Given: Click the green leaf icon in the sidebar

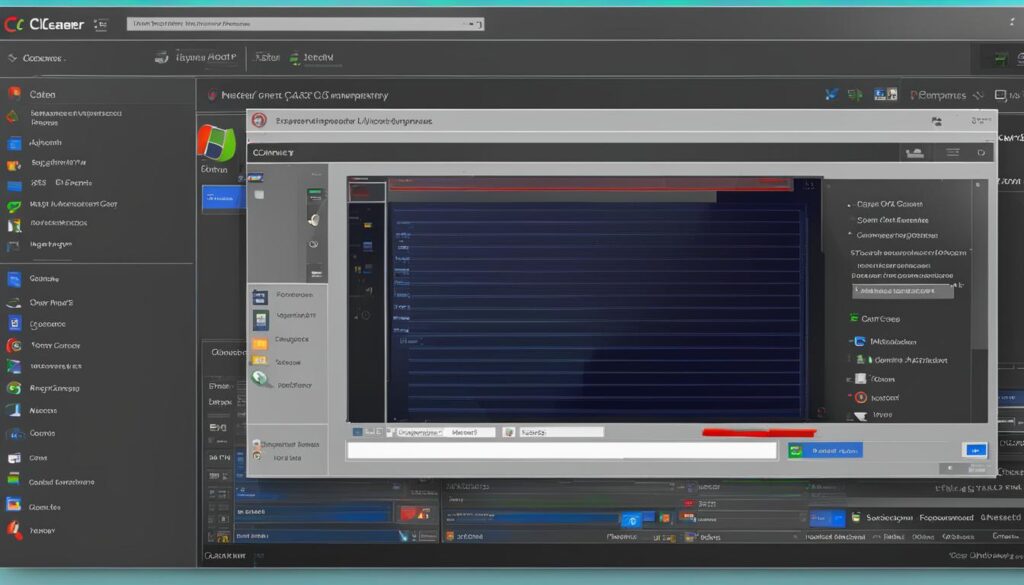Looking at the screenshot, I should 14,206.
